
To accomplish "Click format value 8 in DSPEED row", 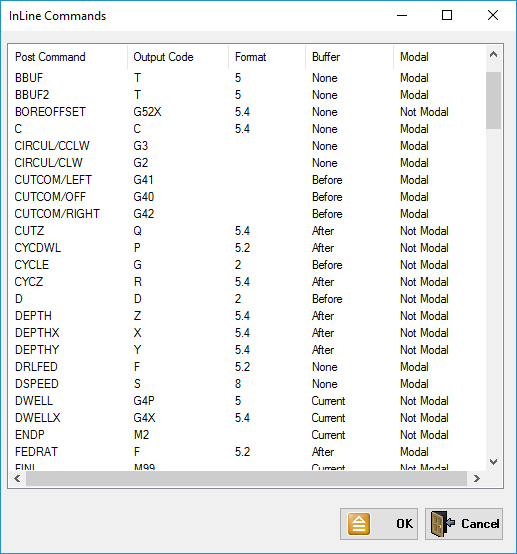I will 238,383.
